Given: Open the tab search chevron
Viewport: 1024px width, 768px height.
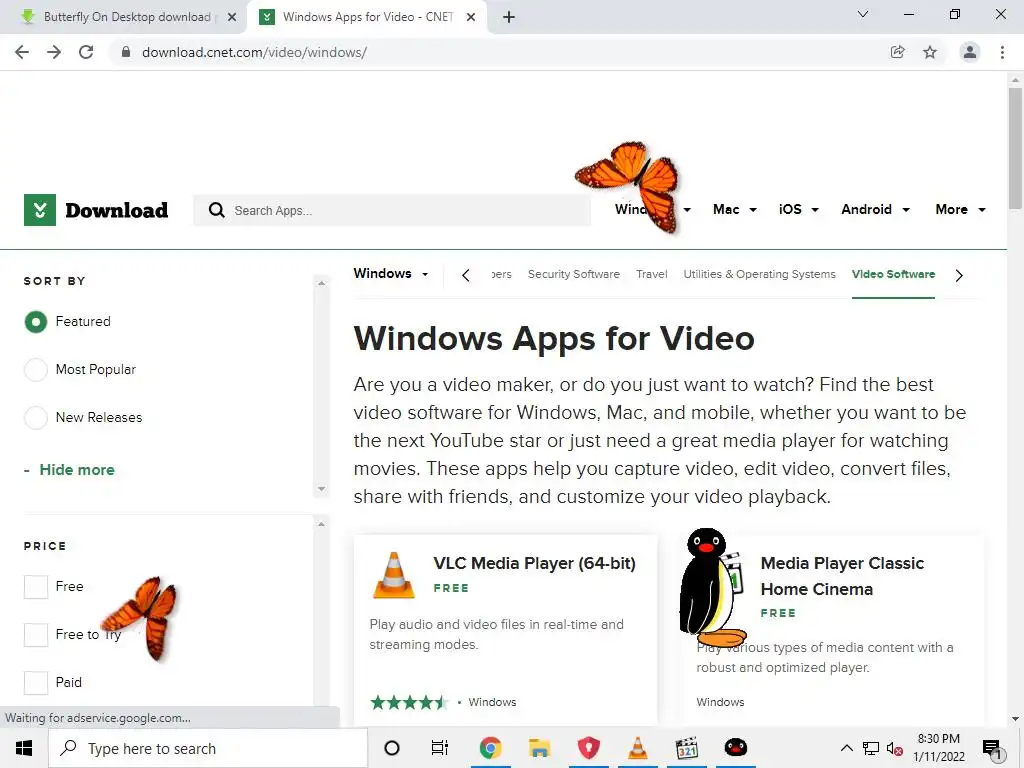Looking at the screenshot, I should 863,14.
